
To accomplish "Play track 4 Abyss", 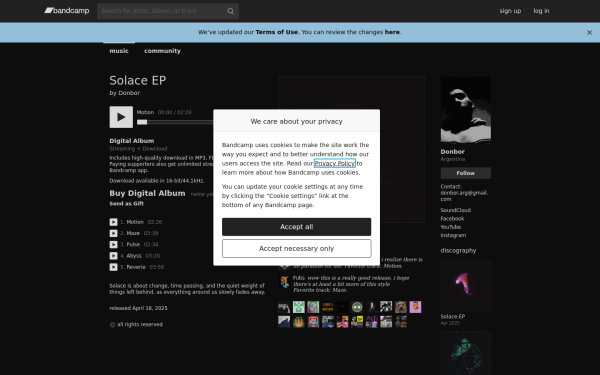I will [113, 256].
